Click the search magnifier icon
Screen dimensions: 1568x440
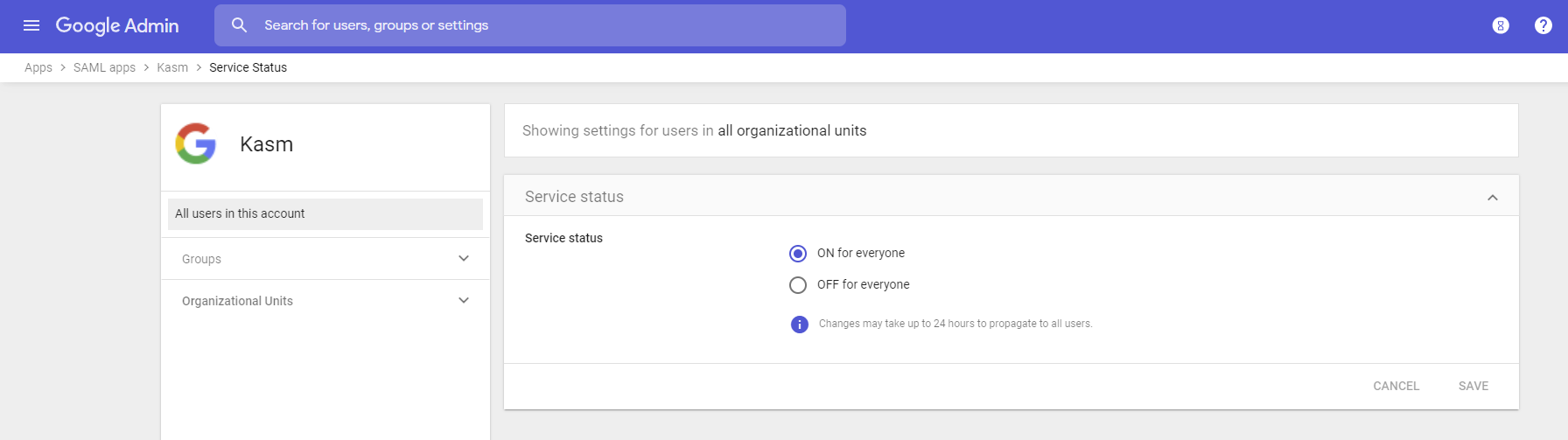[239, 25]
